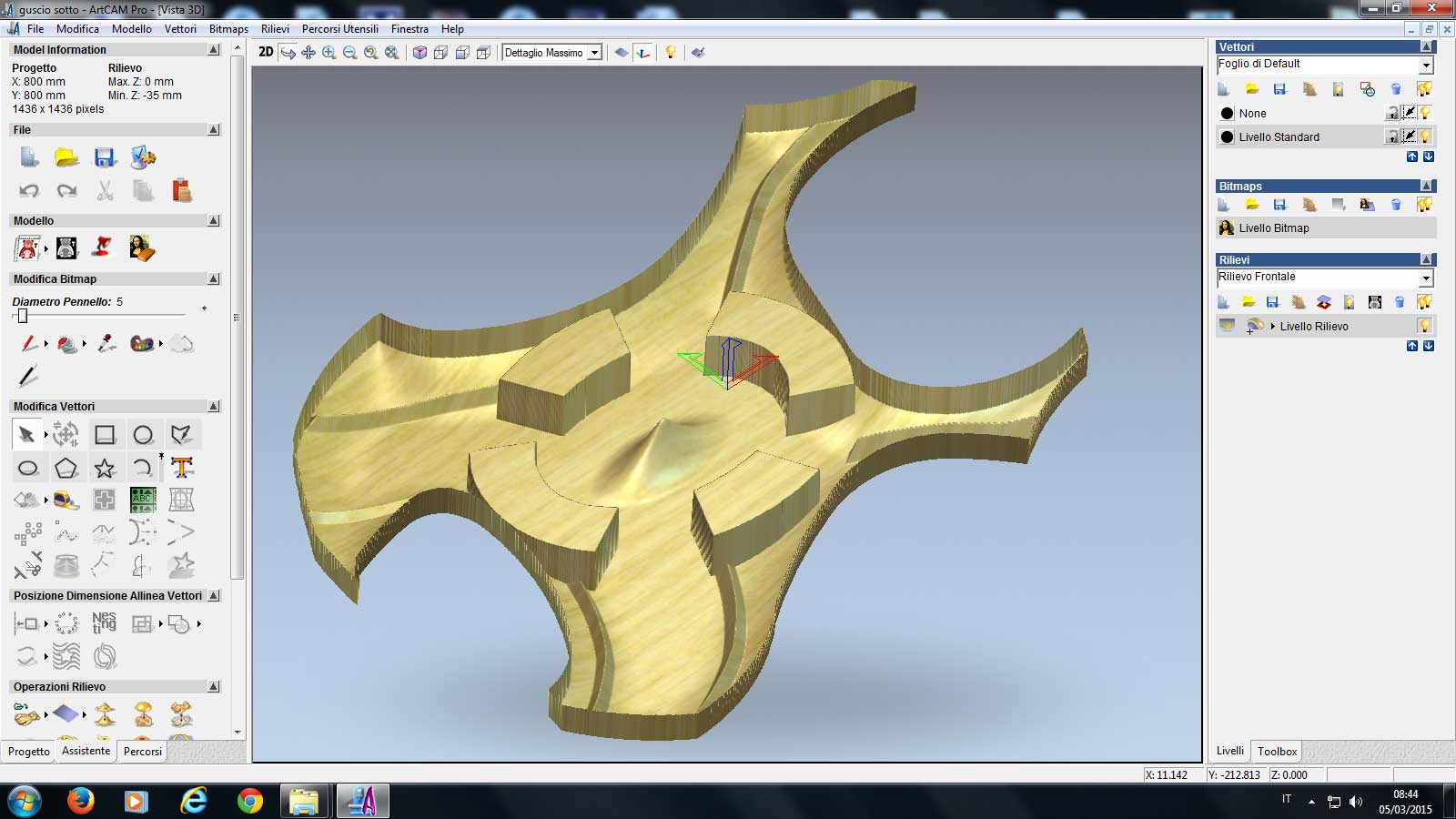Switch to the Toolbox tab
1456x819 pixels.
tap(1277, 752)
